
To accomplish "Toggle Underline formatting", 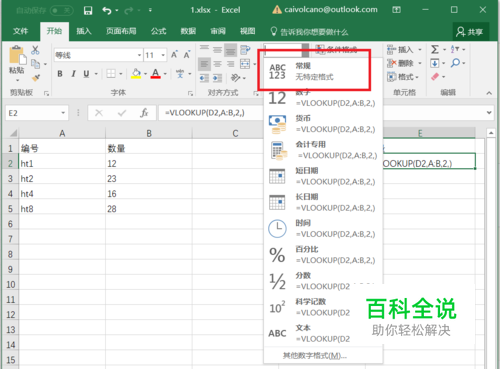I will click(x=86, y=74).
